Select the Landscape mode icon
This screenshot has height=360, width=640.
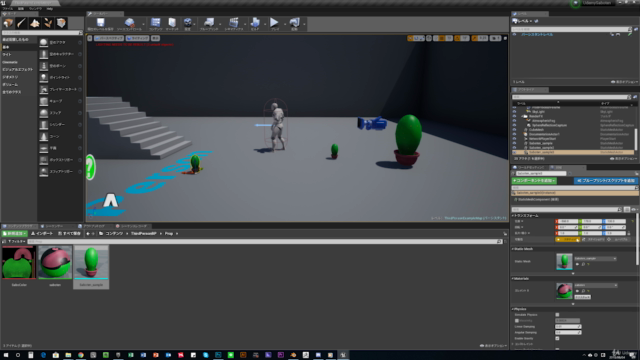[x=35, y=23]
